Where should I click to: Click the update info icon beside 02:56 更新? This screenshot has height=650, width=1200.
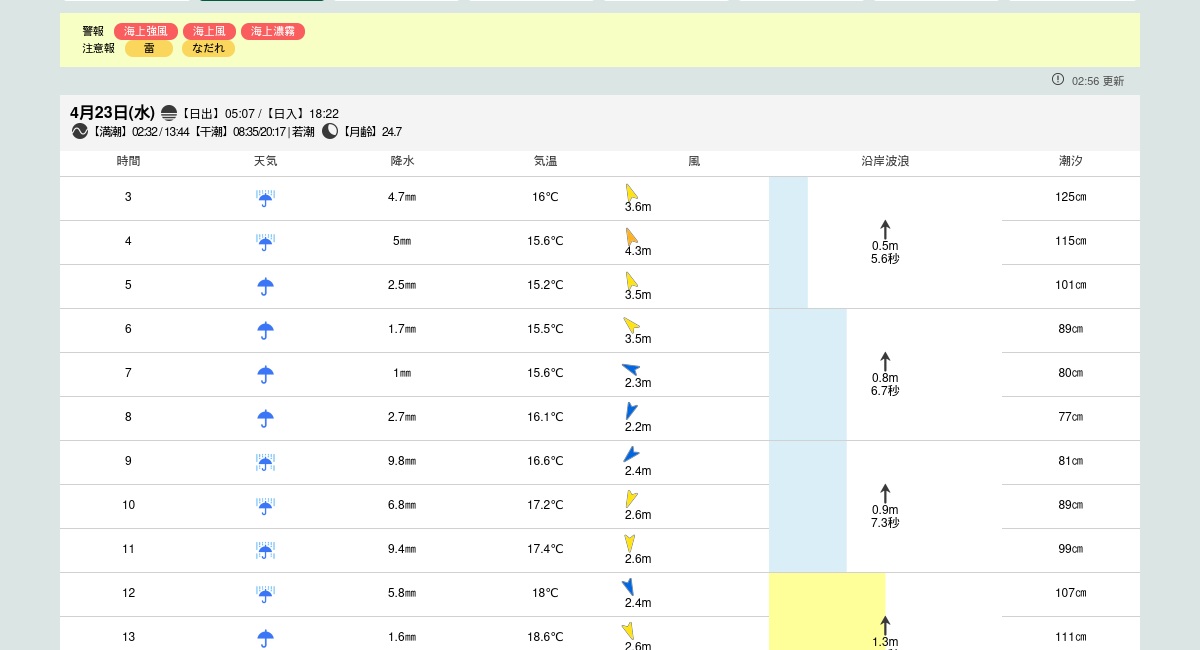point(1058,80)
